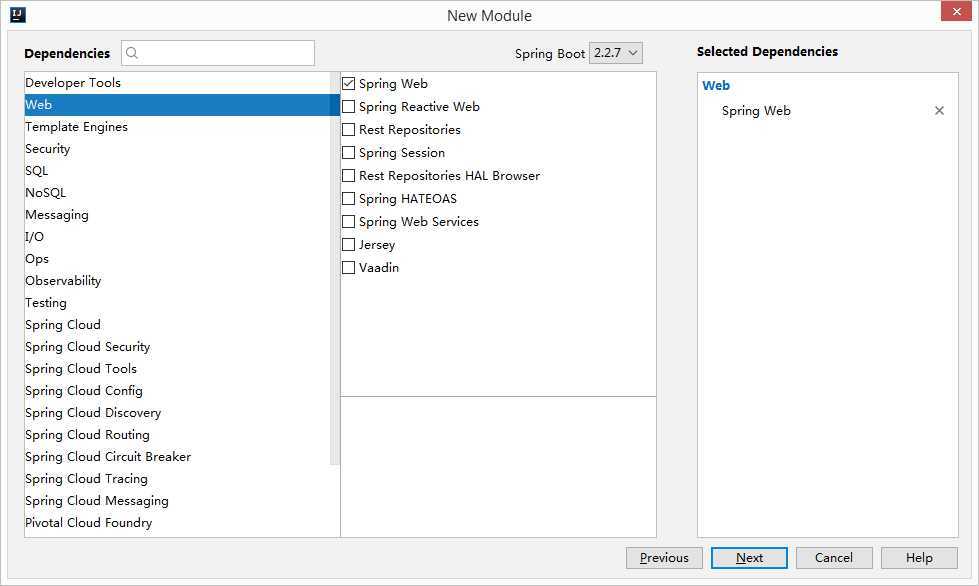Cancel the New Module wizard
This screenshot has height=586, width=979.
(834, 558)
